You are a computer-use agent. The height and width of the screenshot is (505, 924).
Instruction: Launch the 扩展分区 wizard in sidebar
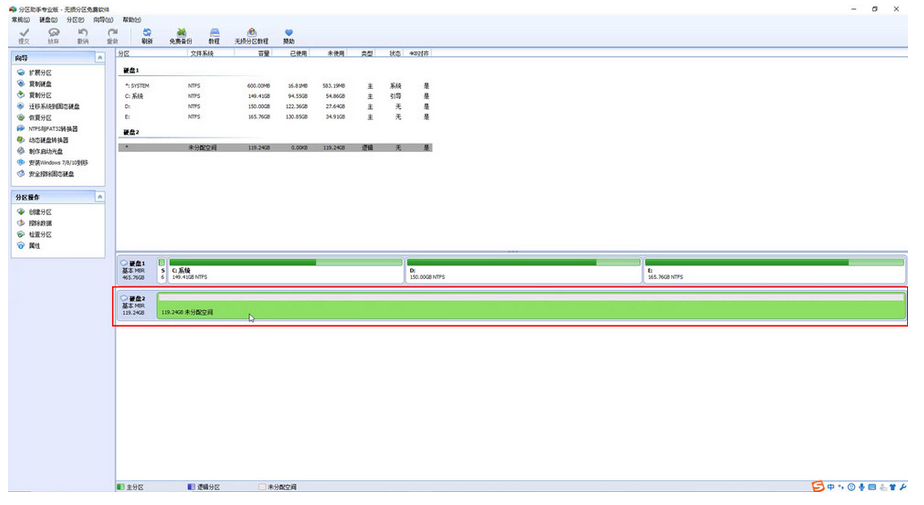40,73
